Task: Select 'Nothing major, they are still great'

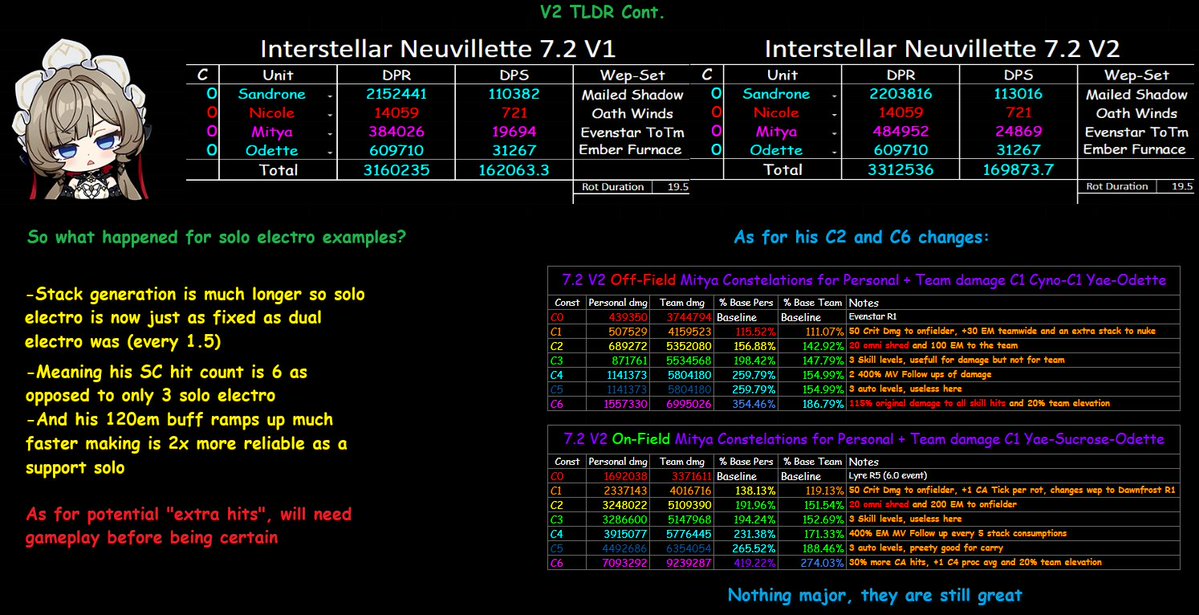Action: 874,594
